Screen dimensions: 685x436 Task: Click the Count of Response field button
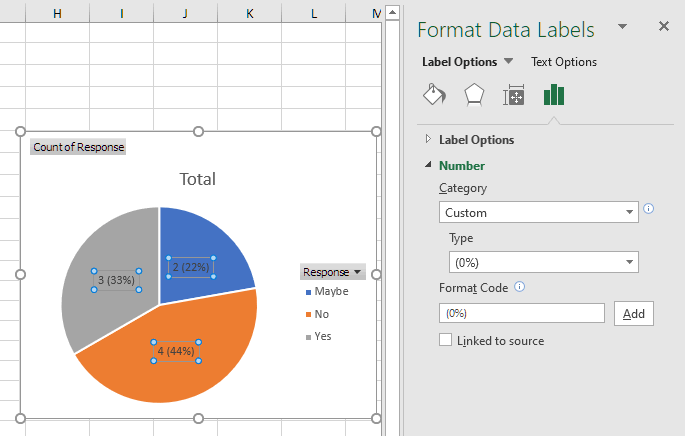coord(78,147)
